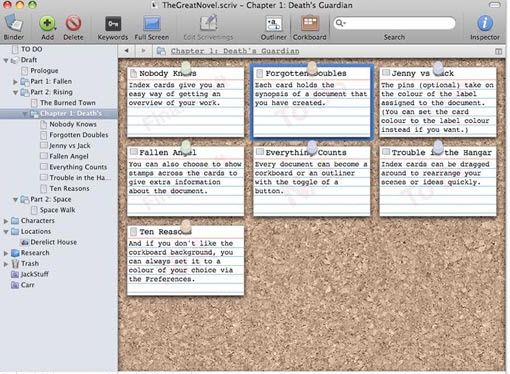Viewport: 510px width, 374px height.
Task: Click the split editor icon in header
Action: (498, 51)
